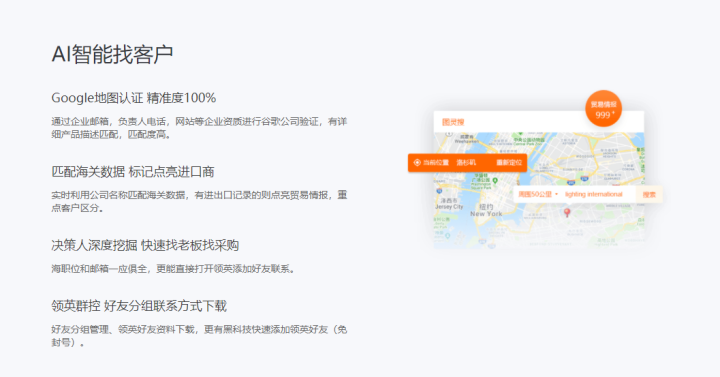Click the orange 贸易情报 999+ badge

pyautogui.click(x=603, y=109)
